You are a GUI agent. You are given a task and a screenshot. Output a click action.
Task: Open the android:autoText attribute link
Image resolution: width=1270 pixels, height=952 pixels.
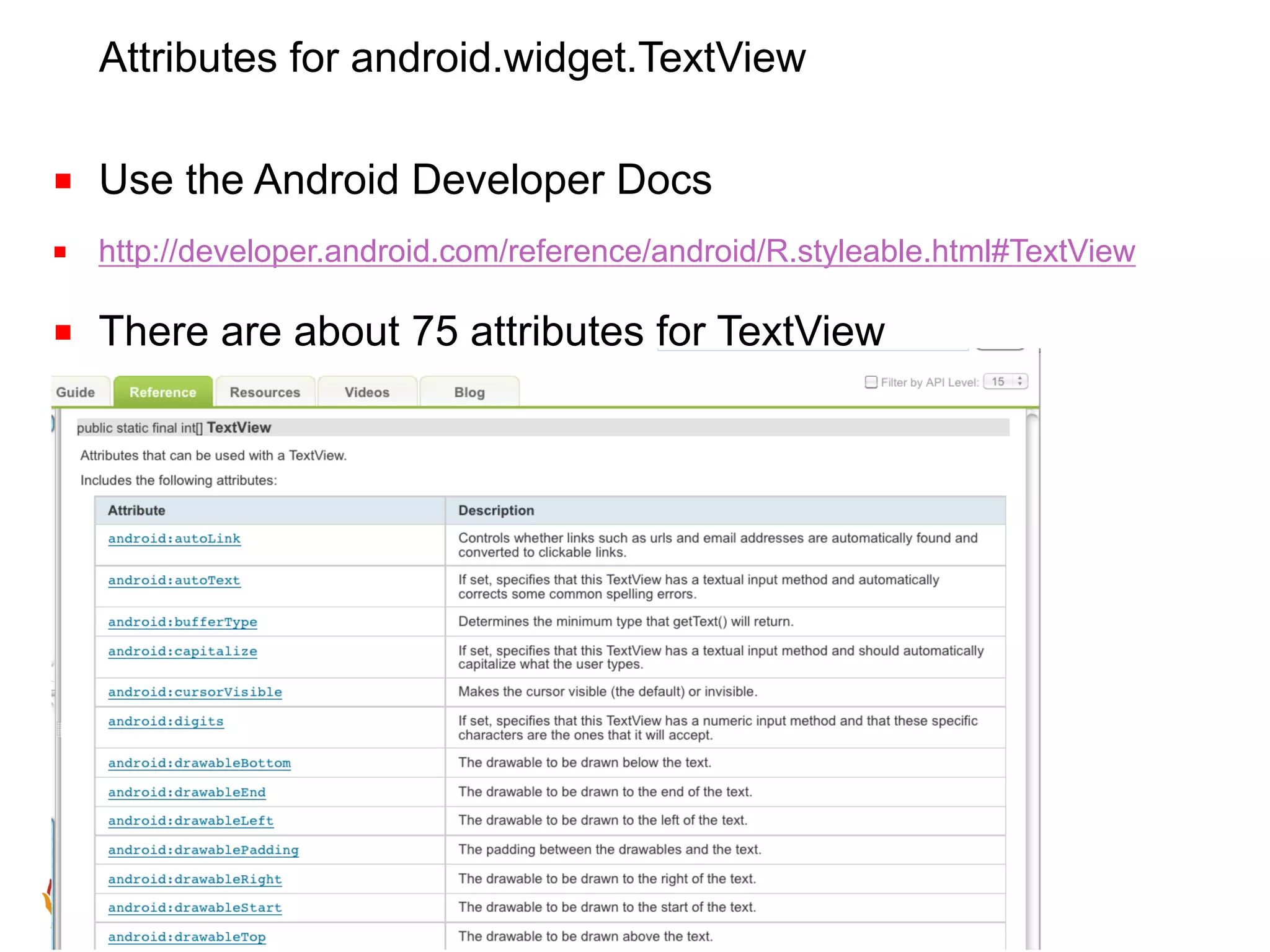click(x=174, y=580)
